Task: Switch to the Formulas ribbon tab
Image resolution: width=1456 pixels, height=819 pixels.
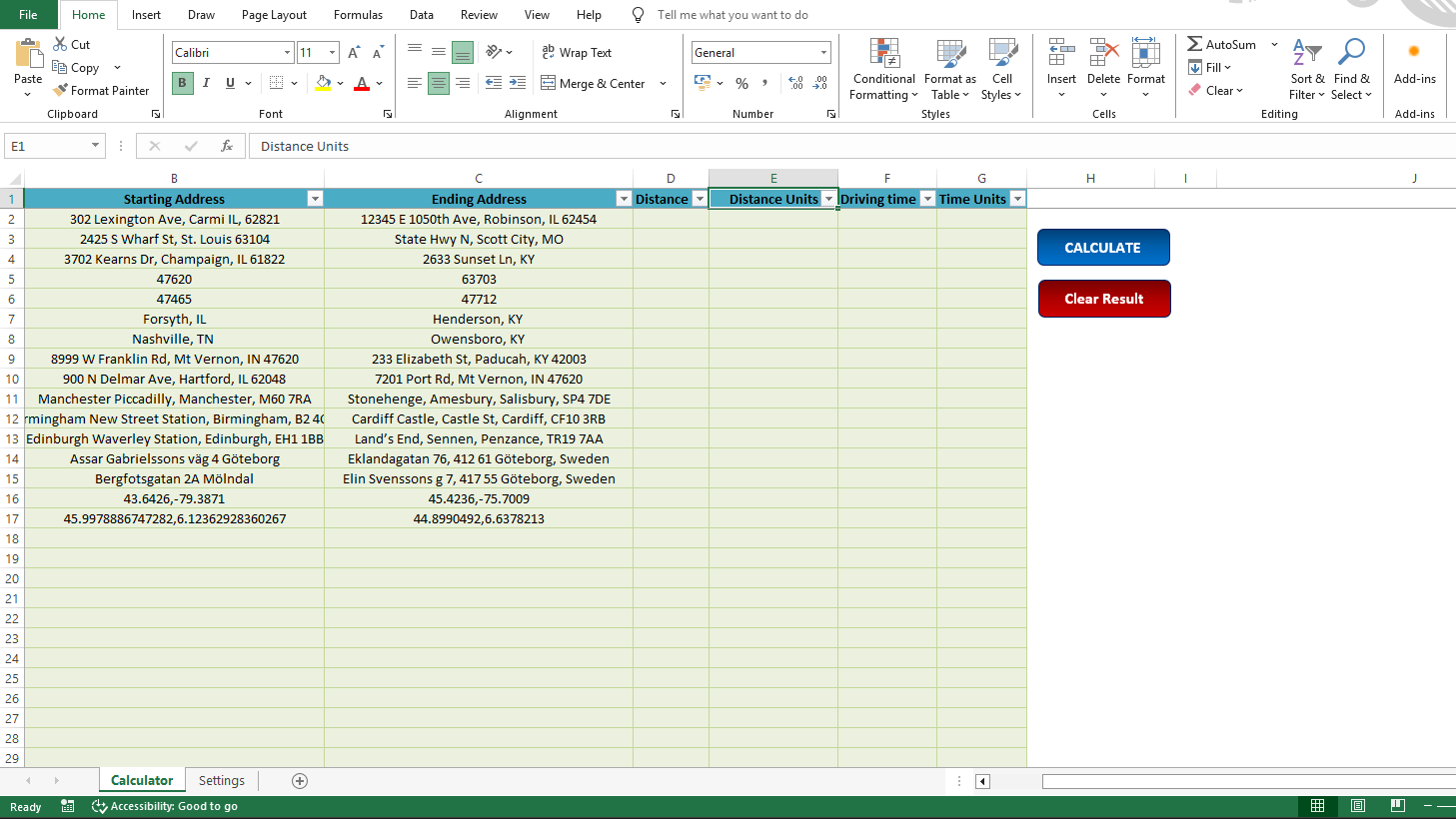Action: tap(358, 15)
